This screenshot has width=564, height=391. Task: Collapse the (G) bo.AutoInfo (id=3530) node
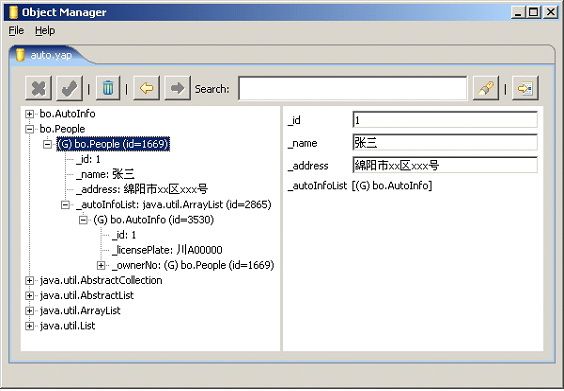tap(83, 220)
